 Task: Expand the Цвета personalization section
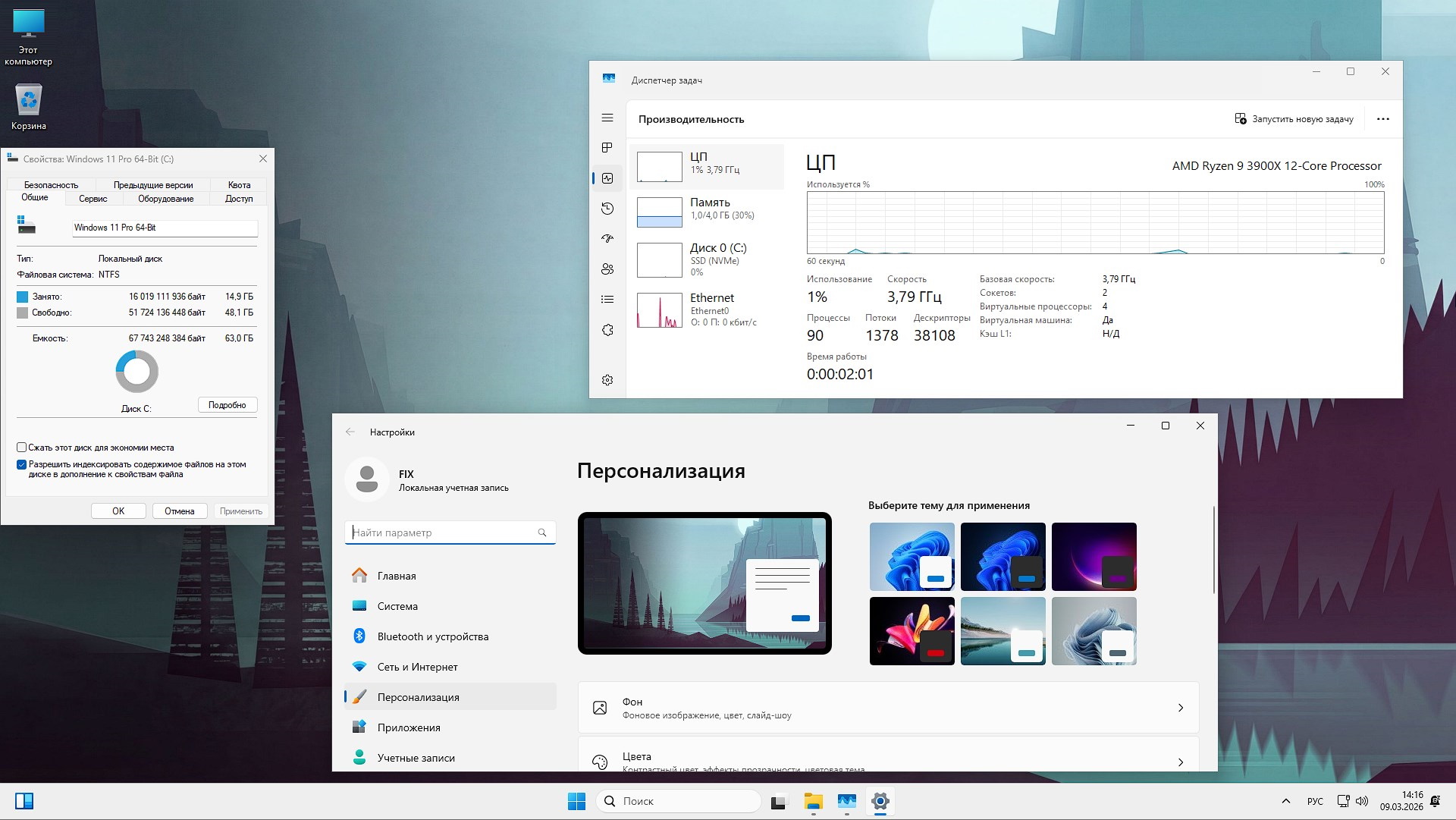[886, 759]
